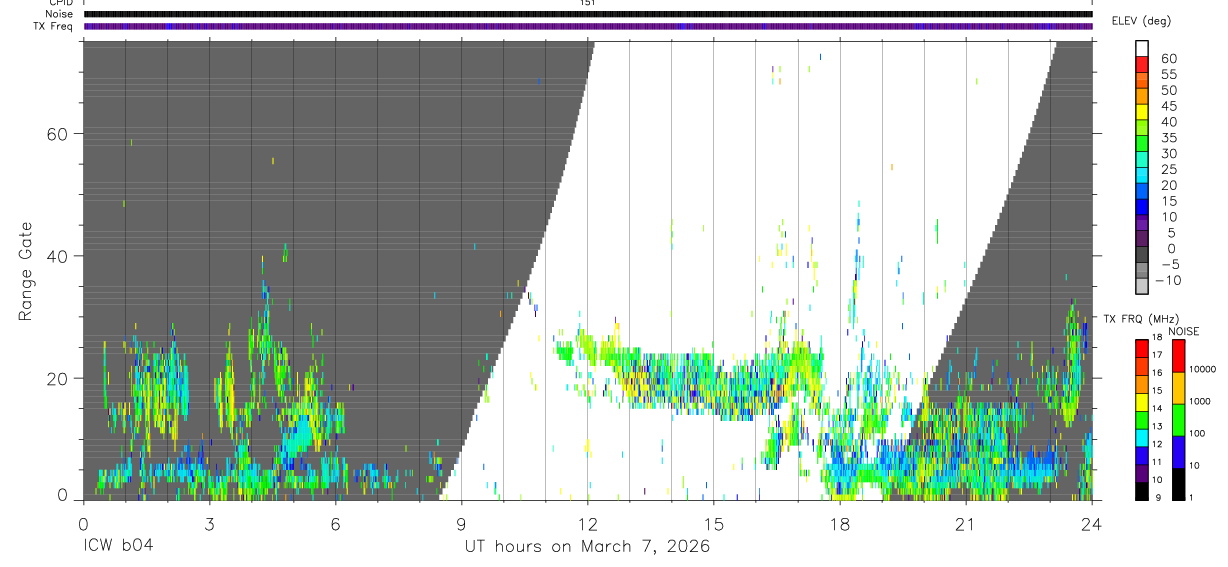Screen dimensions: 1228x567
Task: Click the TX FRQ scale value 13
Action: pyautogui.click(x=1157, y=427)
